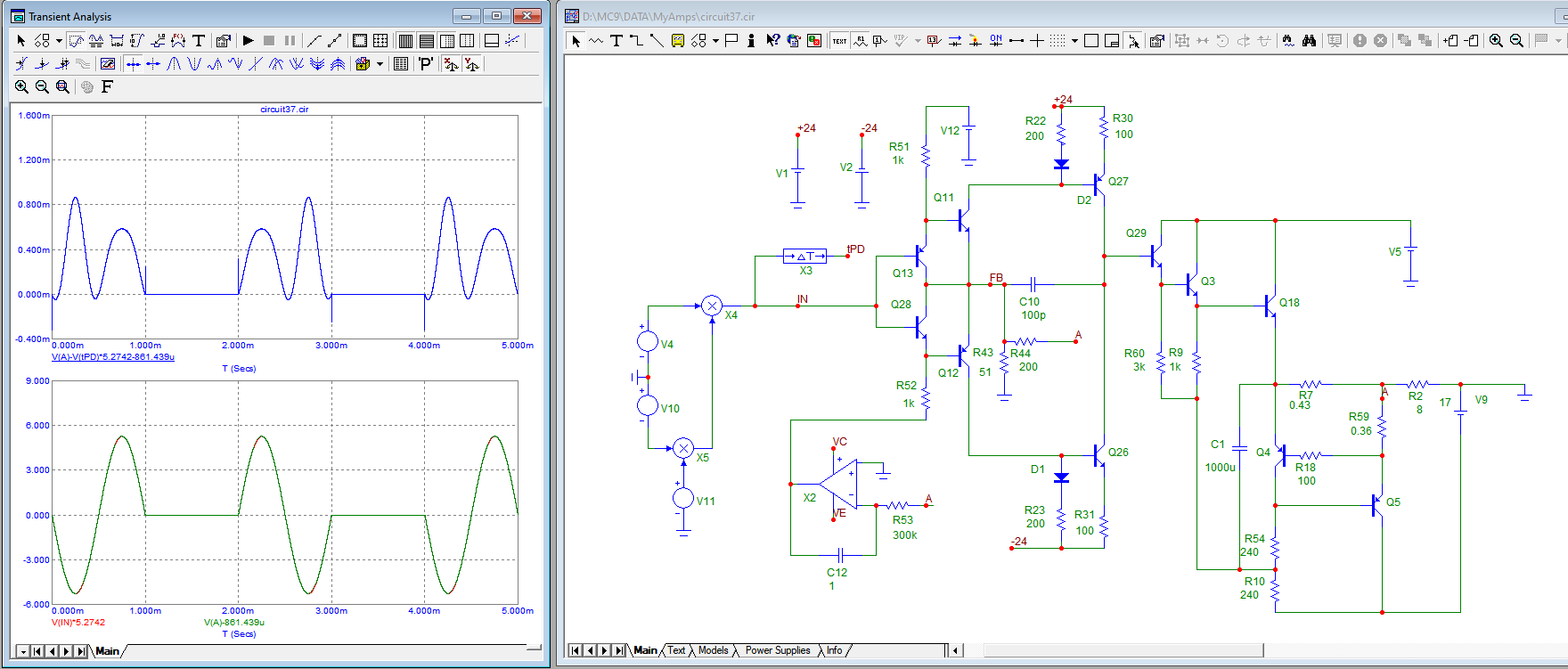Image resolution: width=1568 pixels, height=669 pixels.
Task: Click the Run analysis play button
Action: pos(249,41)
